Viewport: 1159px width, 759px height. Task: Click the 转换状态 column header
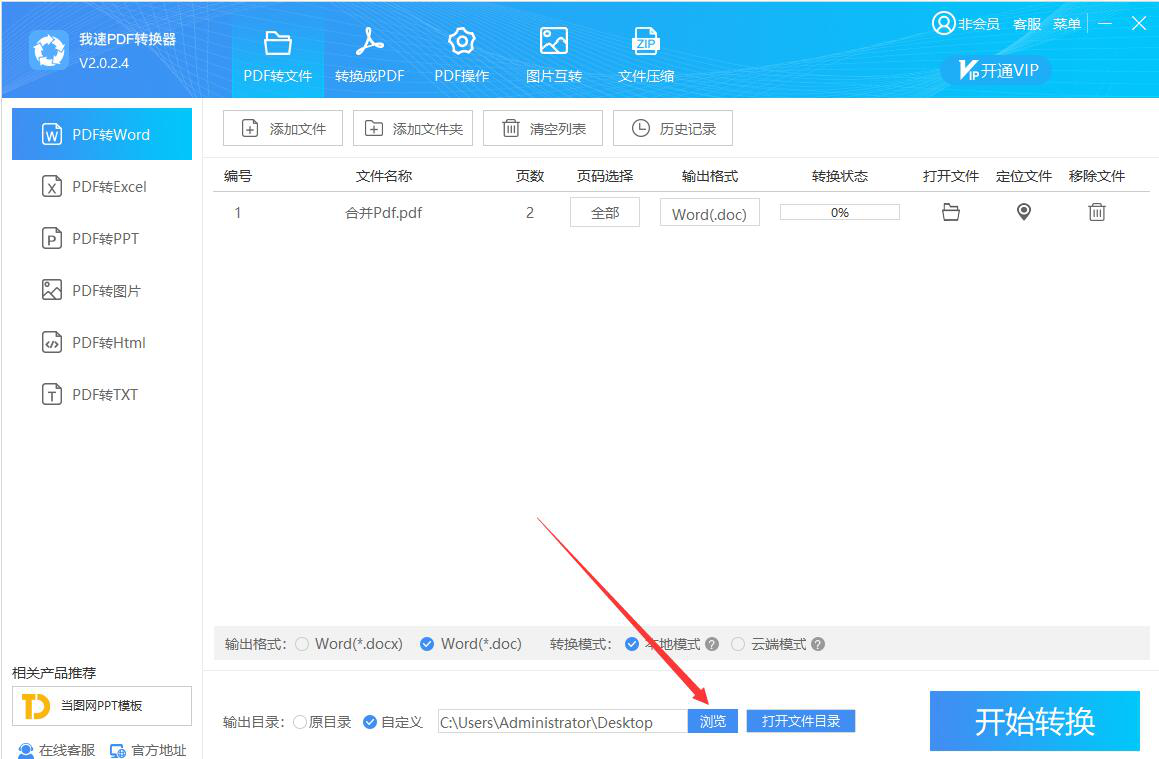point(840,176)
